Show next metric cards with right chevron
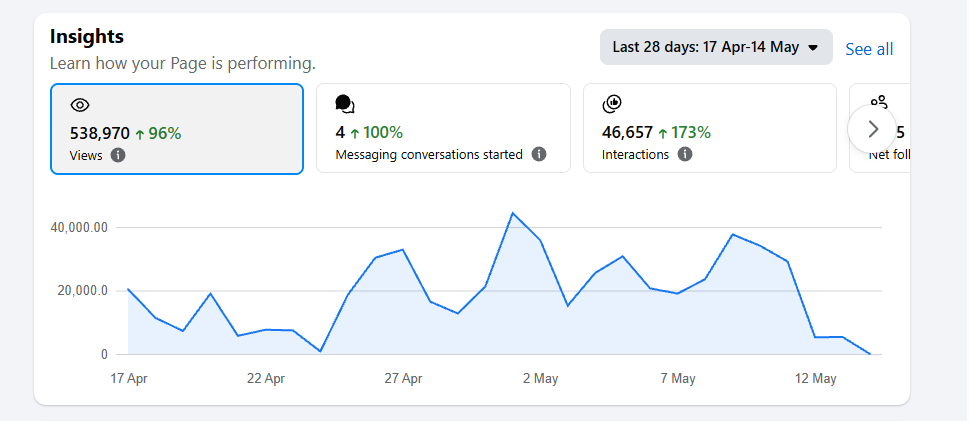Screen dimensions: 969x421 coord(873,129)
